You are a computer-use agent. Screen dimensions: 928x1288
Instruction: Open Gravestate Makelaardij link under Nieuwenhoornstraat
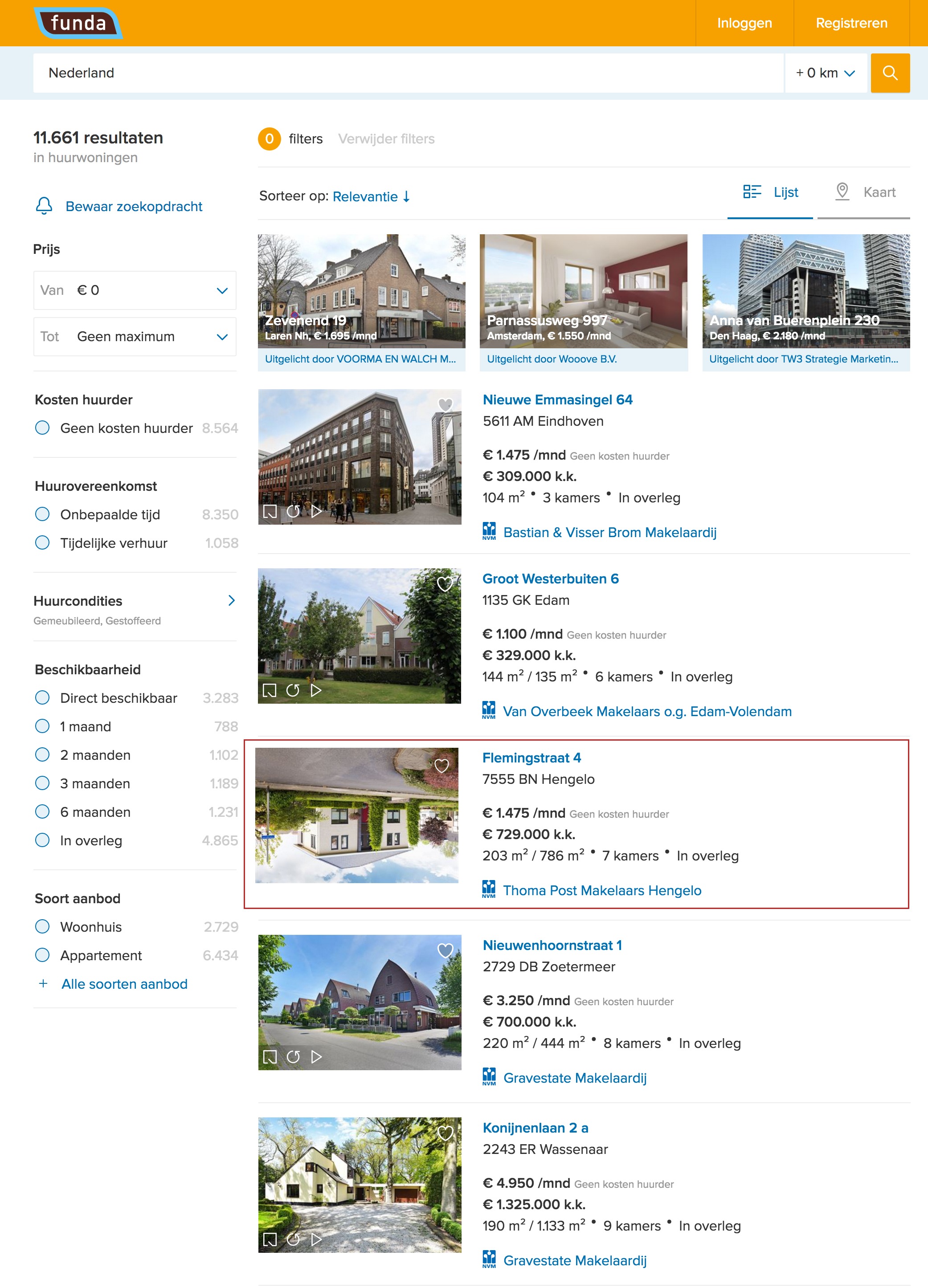click(x=575, y=1077)
